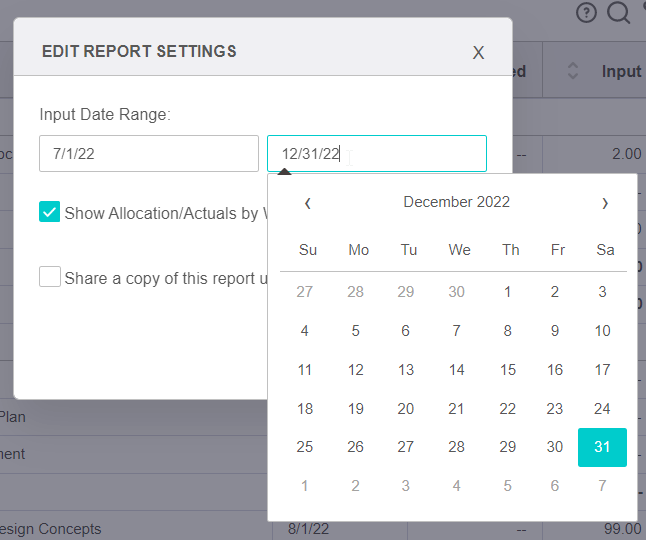The width and height of the screenshot is (646, 540).
Task: Click sort arrows beside Input column
Action: [x=573, y=71]
